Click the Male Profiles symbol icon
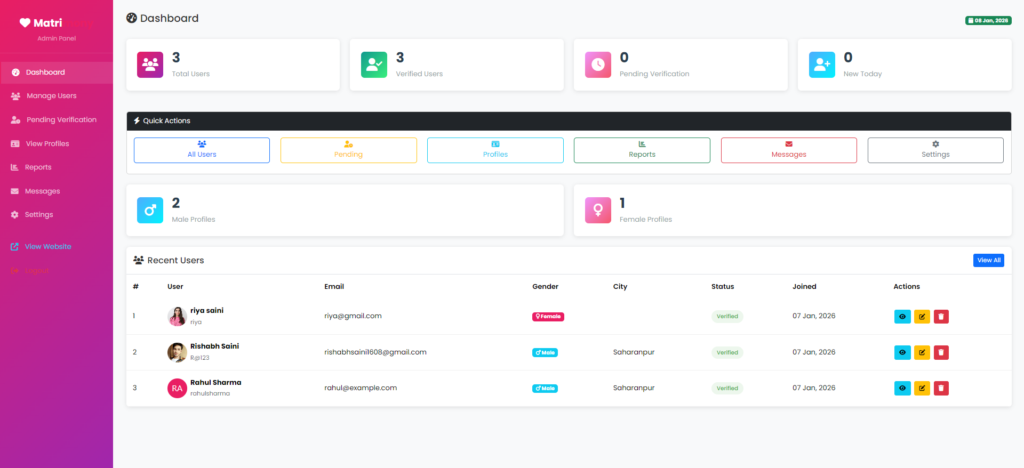The image size is (1024, 468). click(x=150, y=210)
